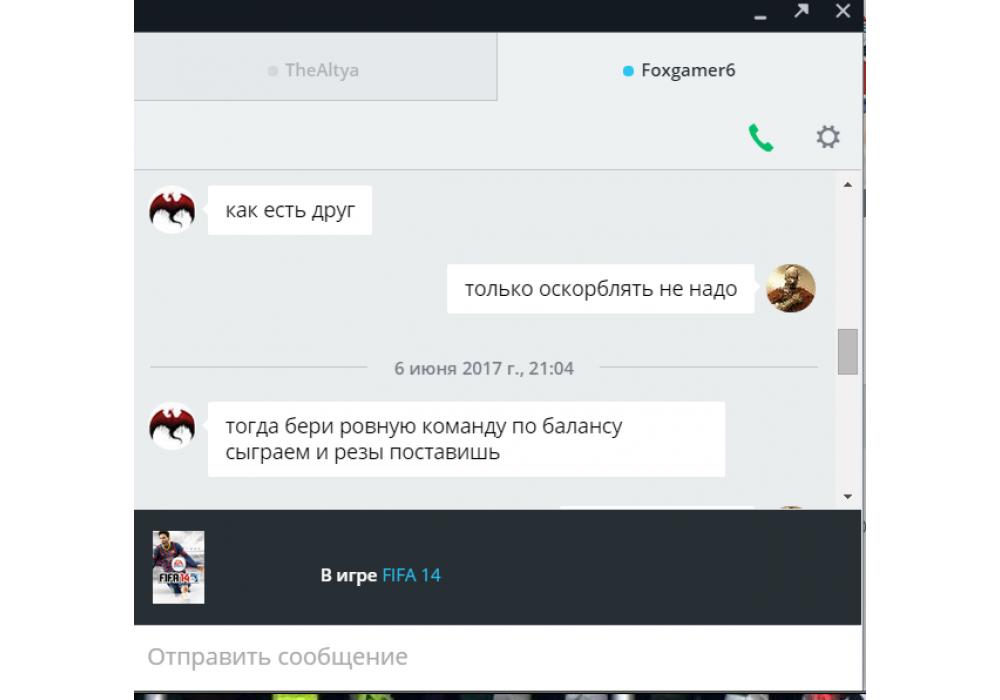Screen dimensions: 1000x700
Task: Minimize the chat window
Action: point(761,14)
